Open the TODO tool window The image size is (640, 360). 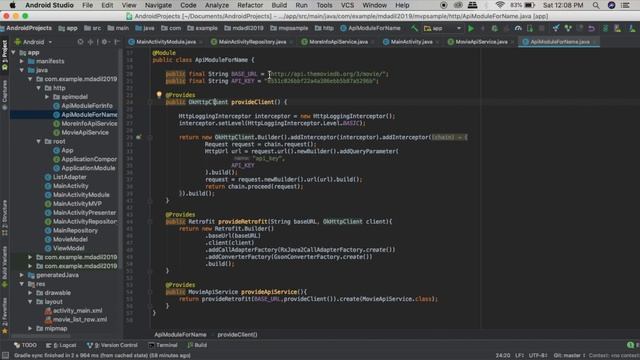(25, 345)
